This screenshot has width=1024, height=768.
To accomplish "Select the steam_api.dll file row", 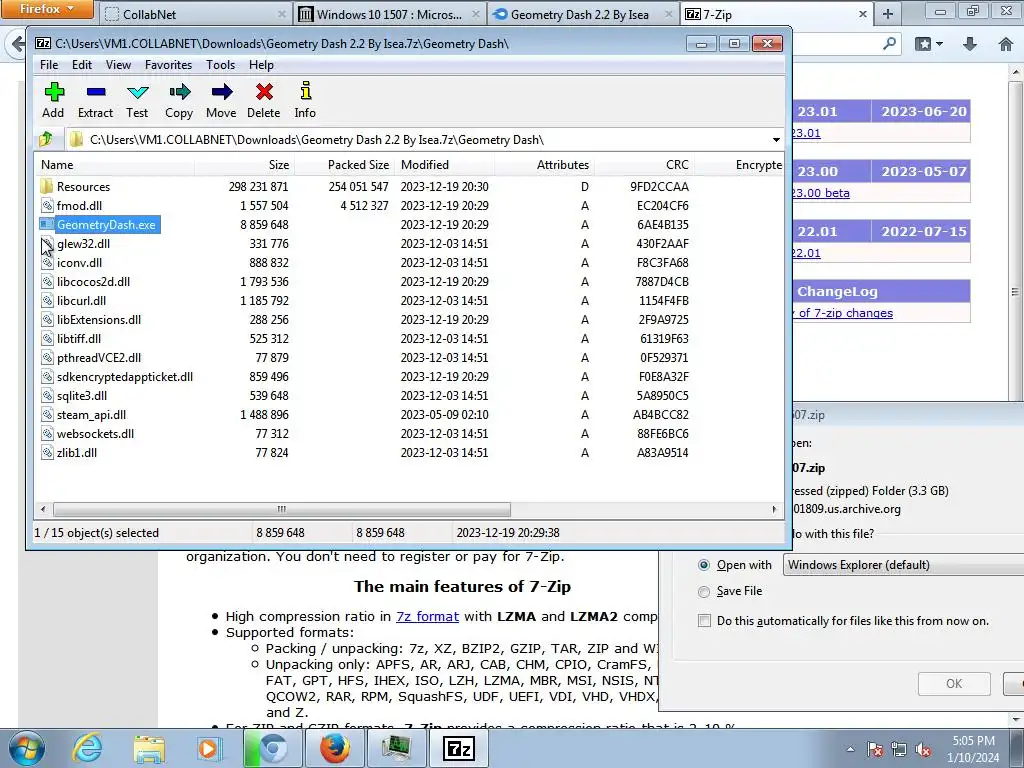I will click(x=91, y=415).
